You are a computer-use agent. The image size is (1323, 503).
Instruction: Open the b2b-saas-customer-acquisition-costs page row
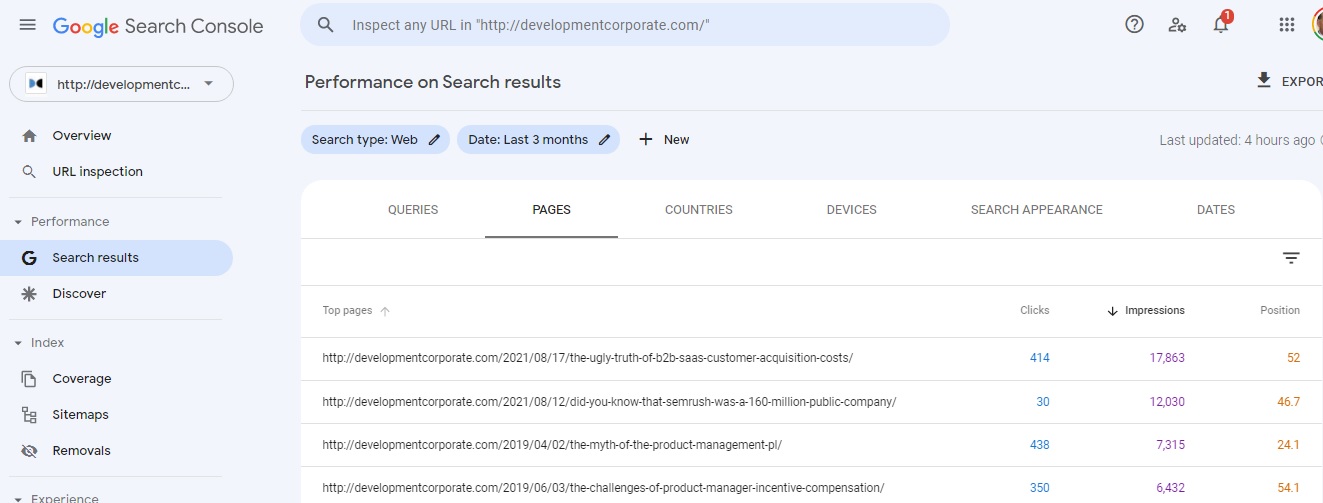click(587, 358)
